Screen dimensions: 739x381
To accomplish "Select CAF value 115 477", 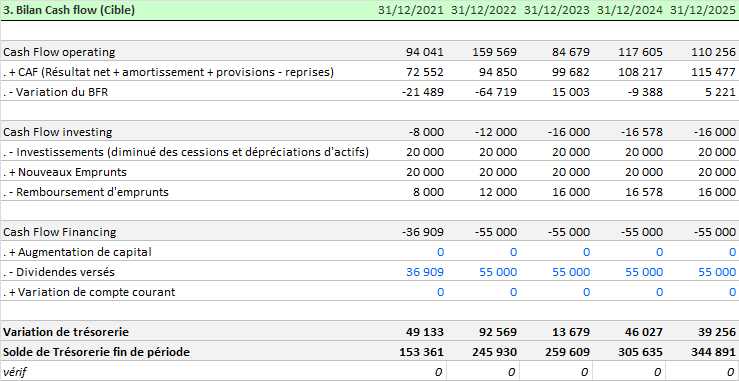I will tap(714, 72).
